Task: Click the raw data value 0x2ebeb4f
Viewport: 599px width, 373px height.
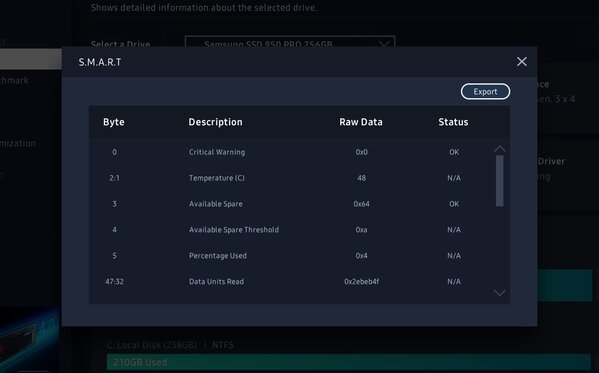Action: click(x=361, y=282)
